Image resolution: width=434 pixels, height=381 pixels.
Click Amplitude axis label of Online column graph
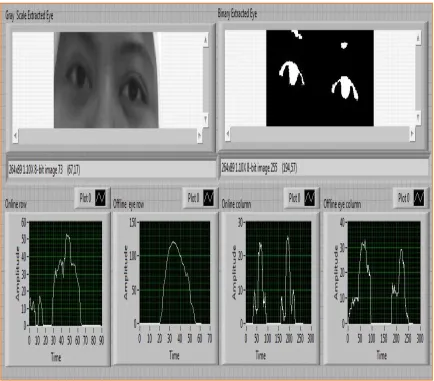[x=234, y=273]
